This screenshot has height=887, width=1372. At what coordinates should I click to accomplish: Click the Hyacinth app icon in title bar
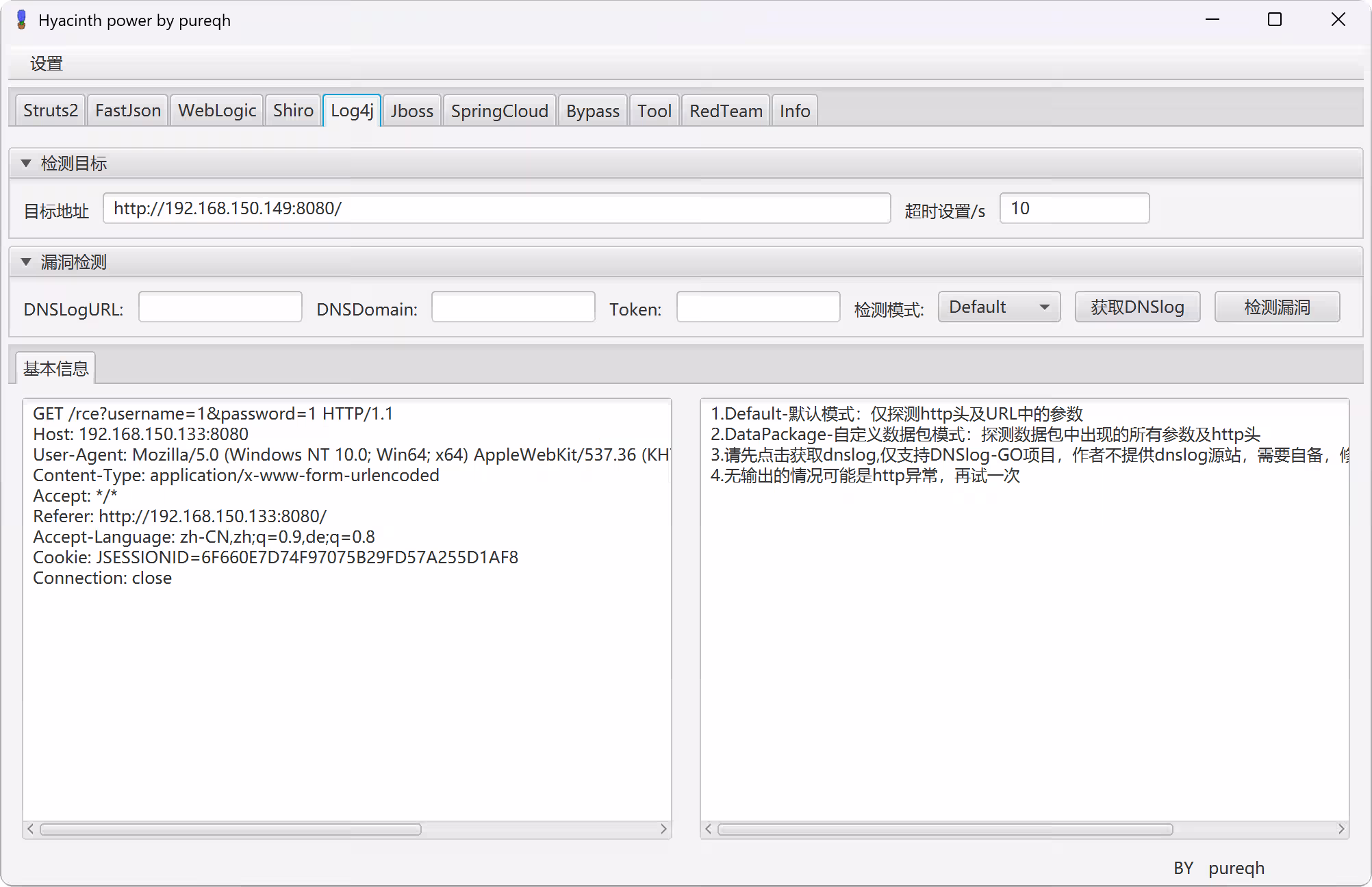pos(21,19)
